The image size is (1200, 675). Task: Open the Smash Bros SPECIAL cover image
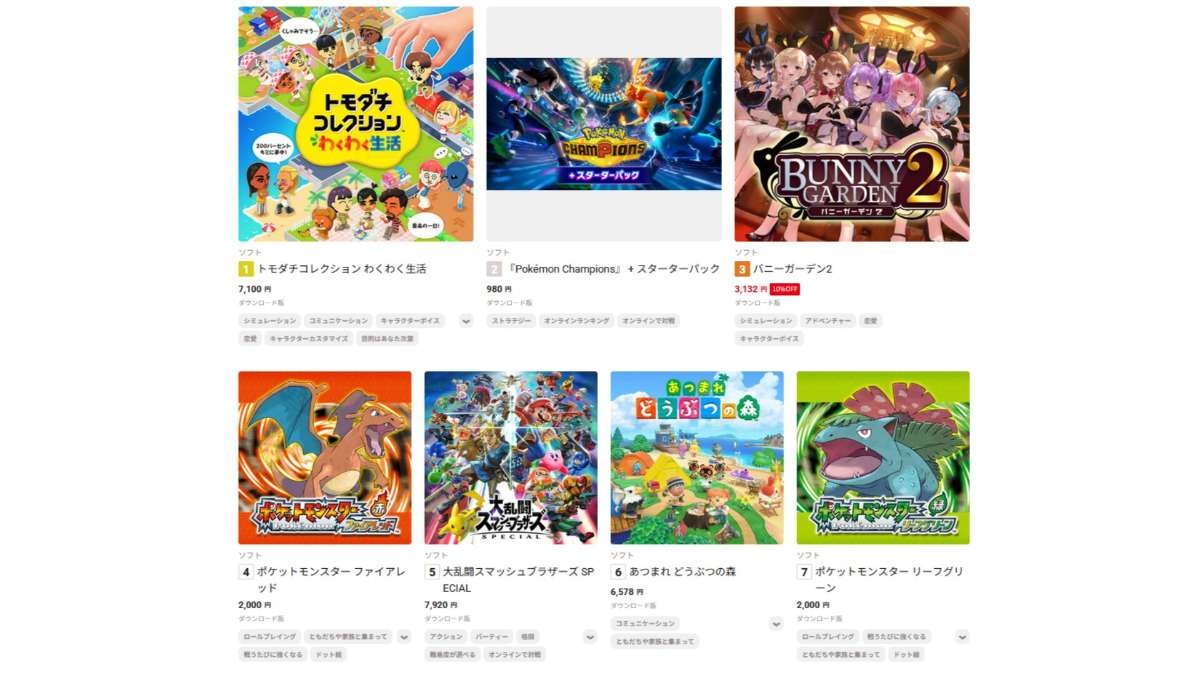(511, 458)
